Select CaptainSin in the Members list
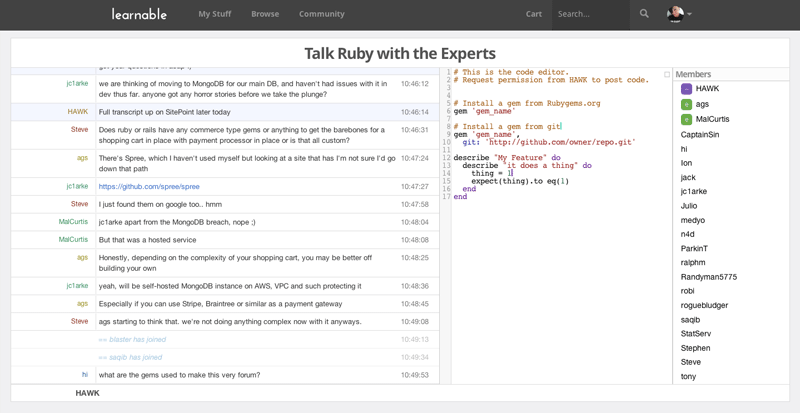This screenshot has width=800, height=413. pyautogui.click(x=700, y=134)
